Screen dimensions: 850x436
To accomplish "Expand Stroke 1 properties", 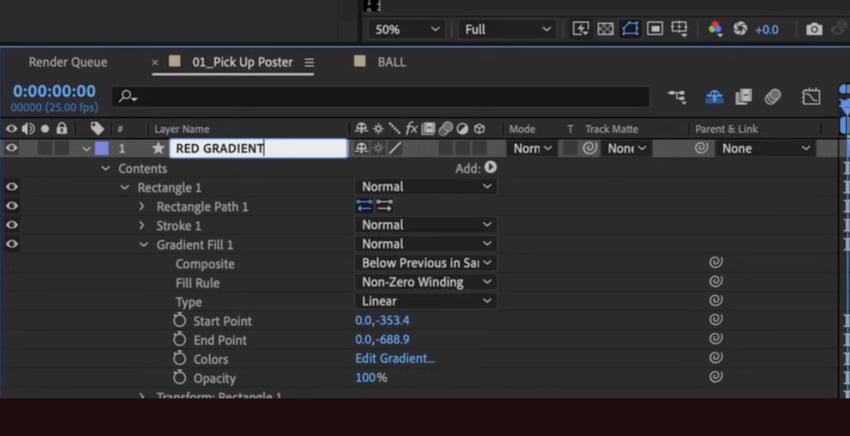I will coord(142,226).
